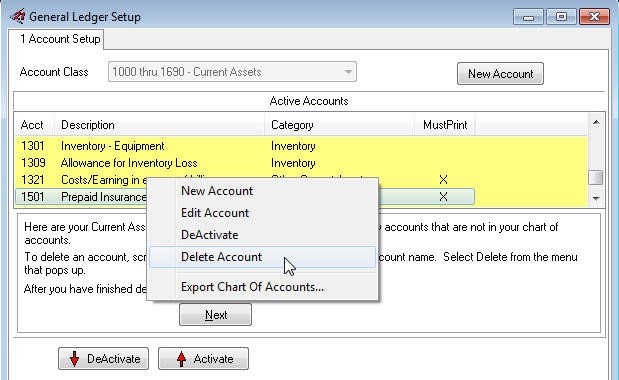Viewport: 619px width, 380px height.
Task: Select Allowance for Inventory Loss row
Action: tap(302, 163)
